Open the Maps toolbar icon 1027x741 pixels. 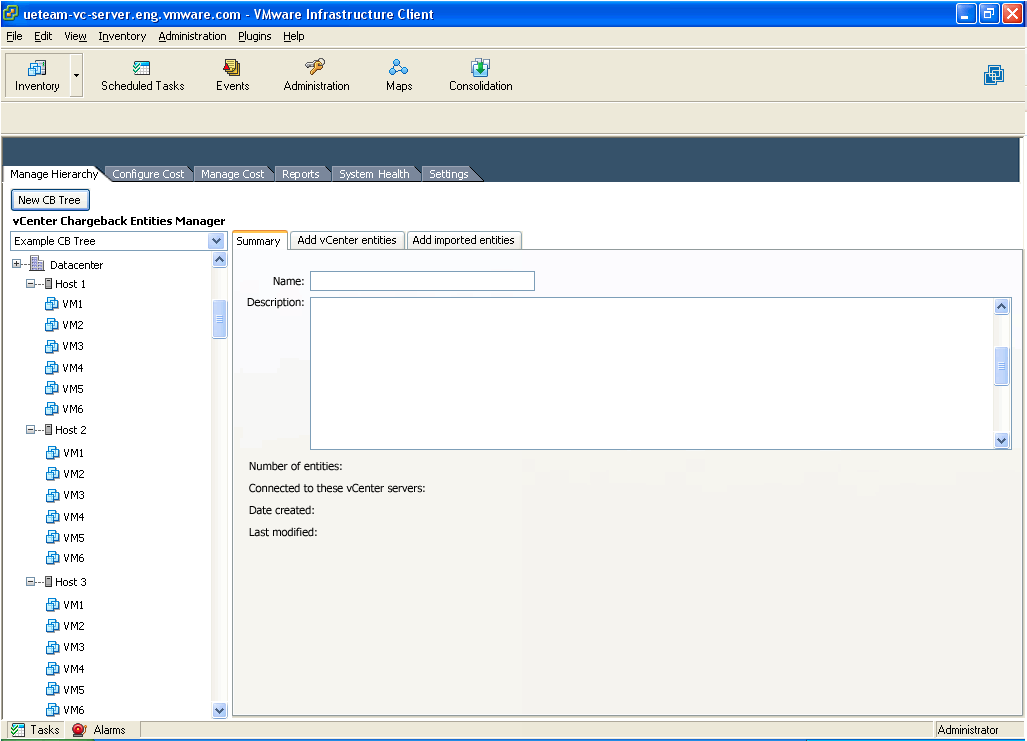click(399, 68)
